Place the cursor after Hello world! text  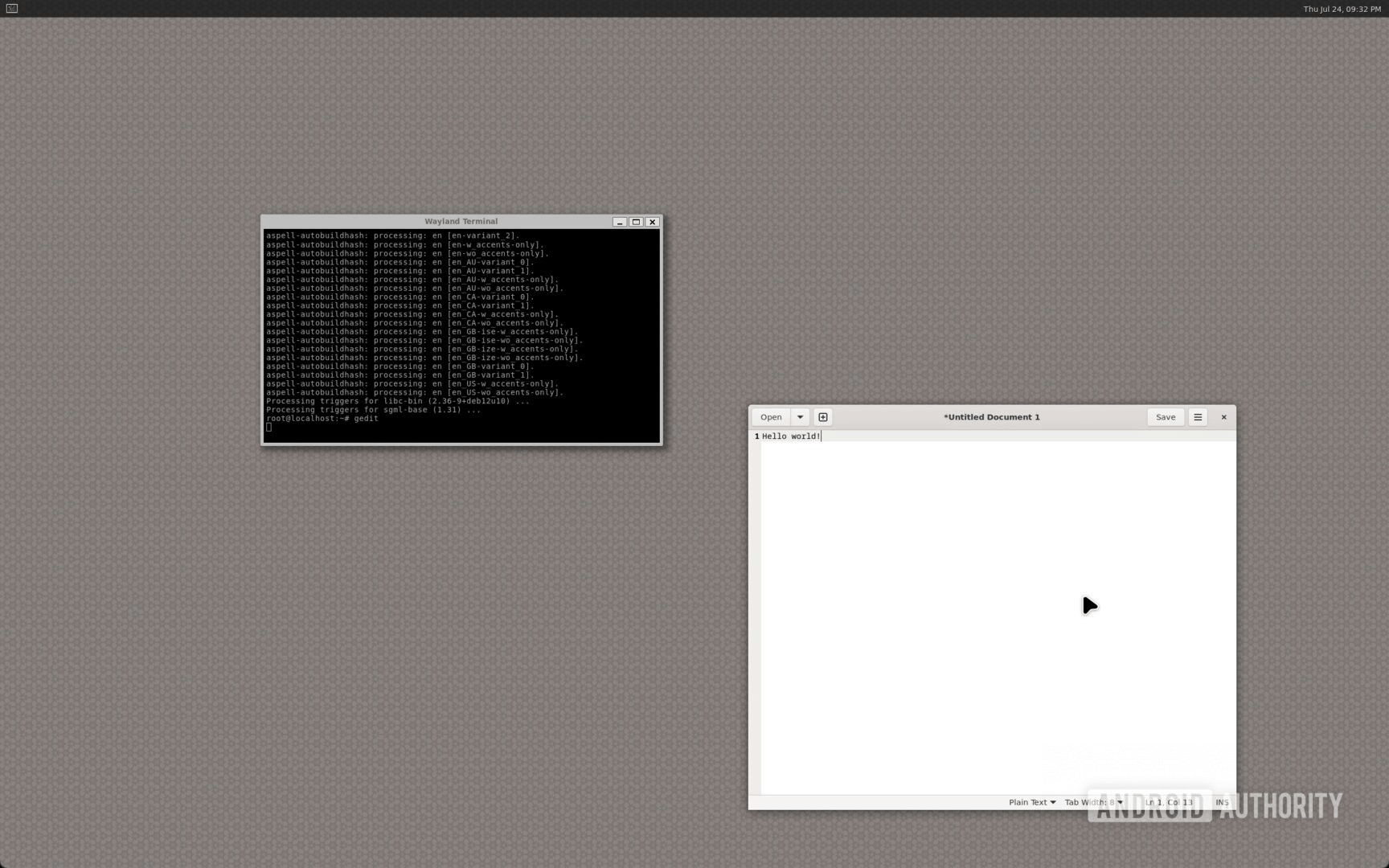click(x=821, y=436)
